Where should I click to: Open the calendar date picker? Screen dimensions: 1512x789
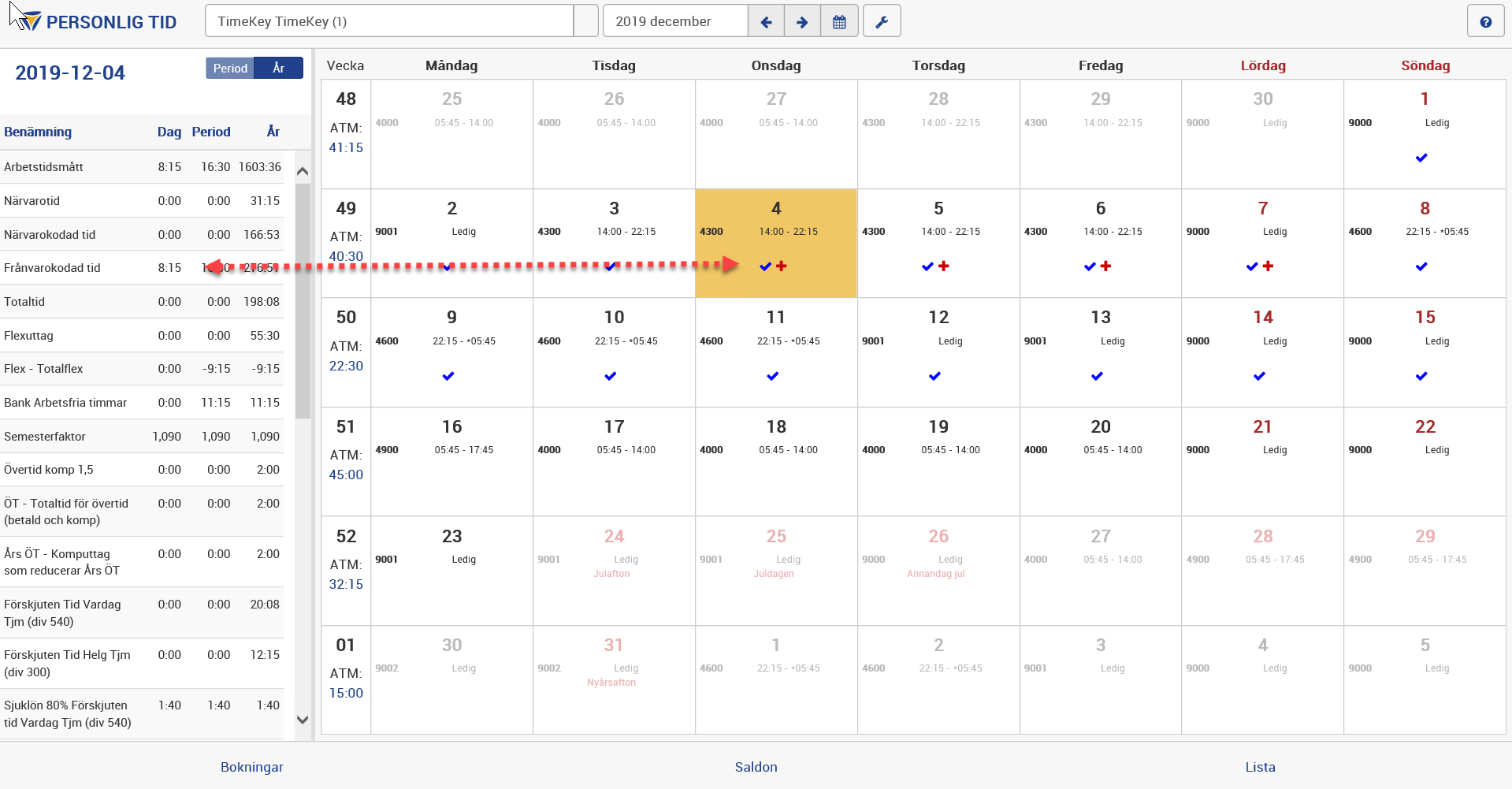839,21
